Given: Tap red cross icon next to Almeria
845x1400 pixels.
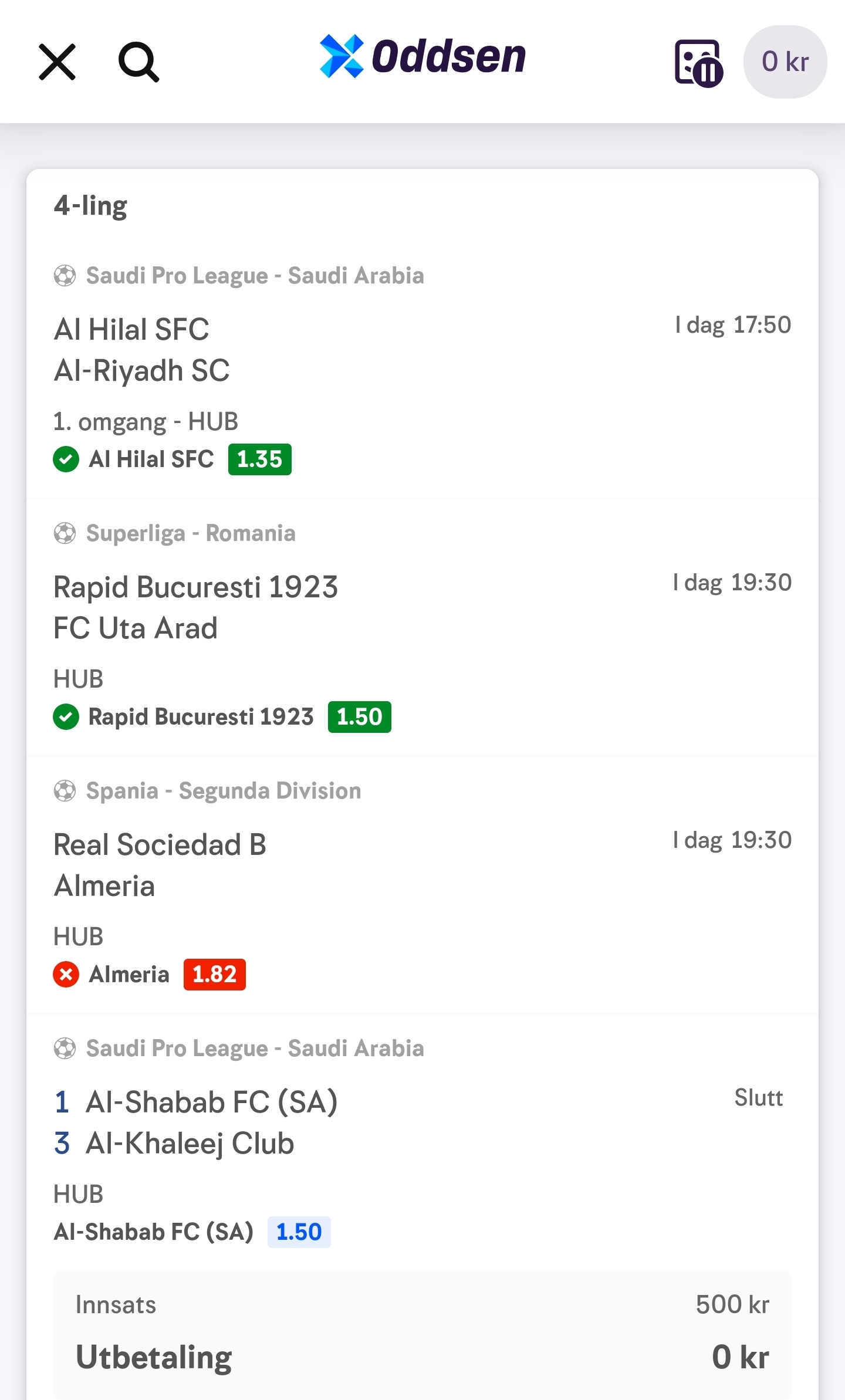Looking at the screenshot, I should [66, 974].
